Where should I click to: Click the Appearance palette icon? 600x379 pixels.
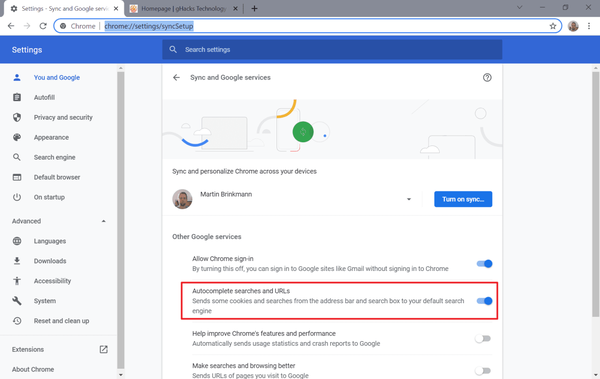17,137
